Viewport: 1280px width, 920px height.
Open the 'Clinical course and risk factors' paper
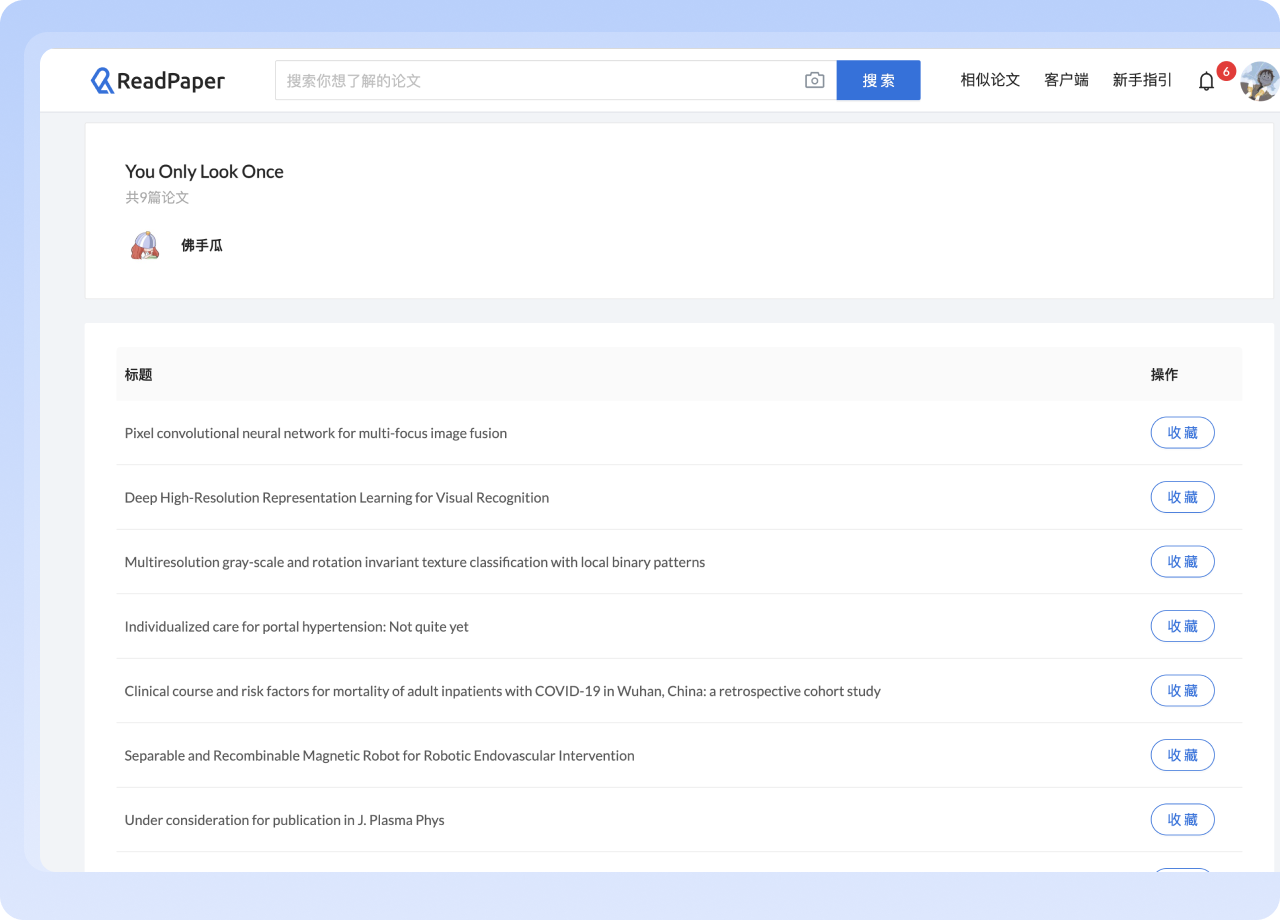(503, 691)
